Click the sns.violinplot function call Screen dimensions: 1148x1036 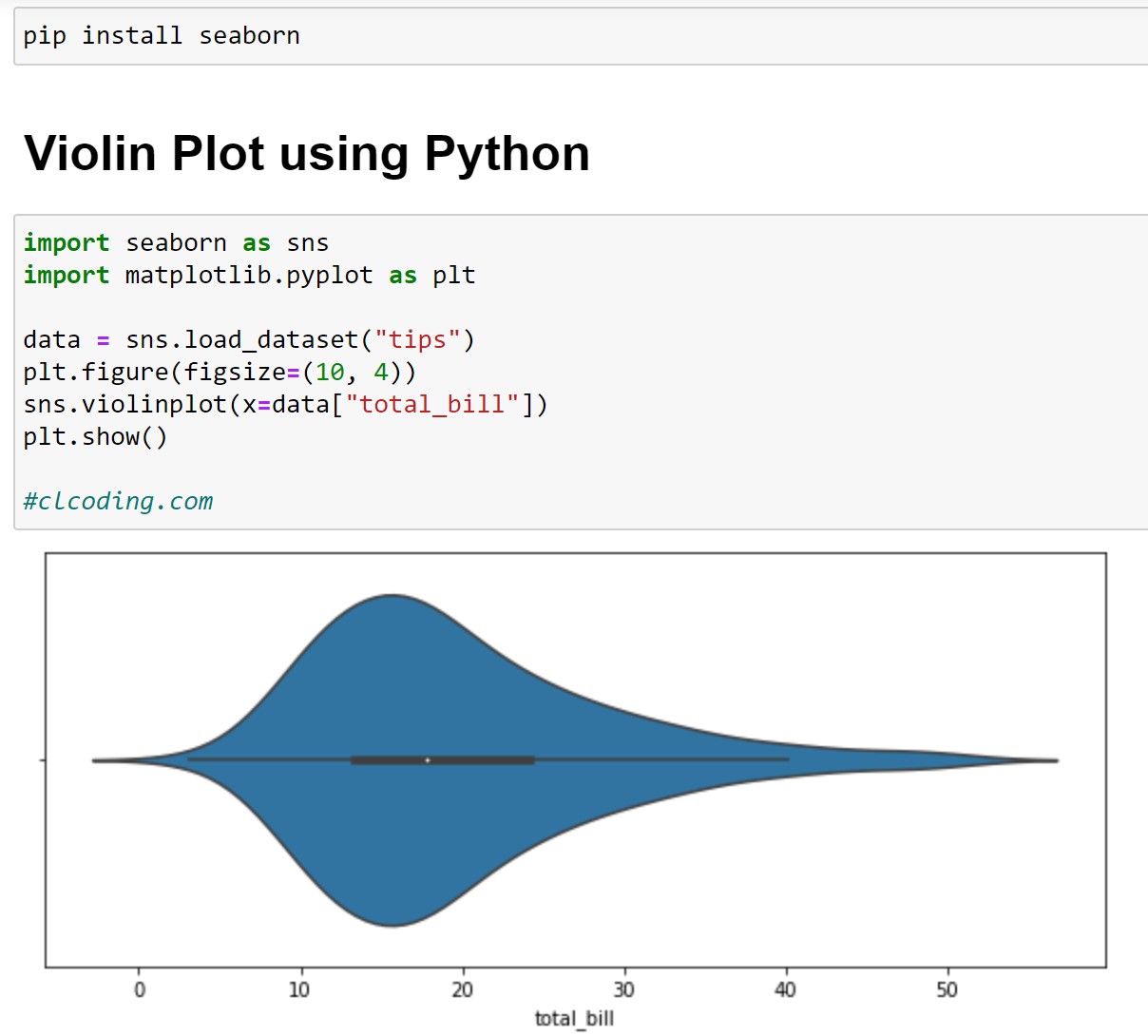point(125,405)
